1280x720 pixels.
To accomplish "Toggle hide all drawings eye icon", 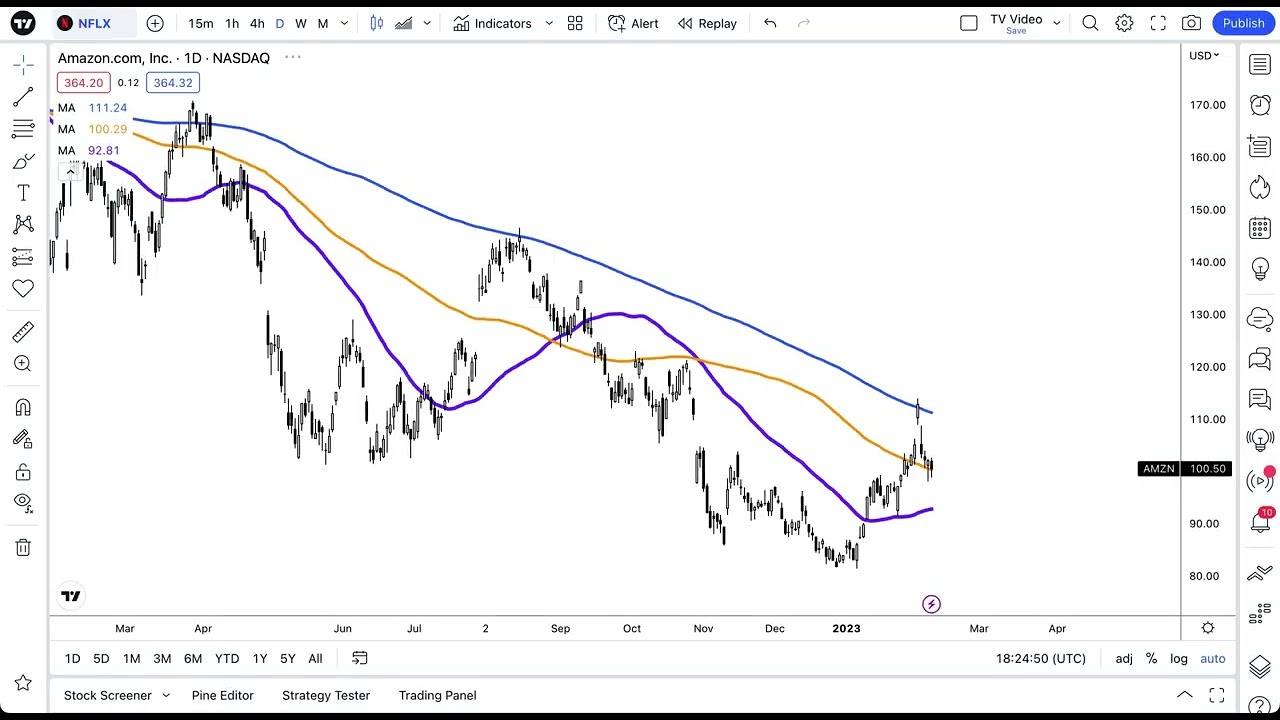I will pos(23,503).
